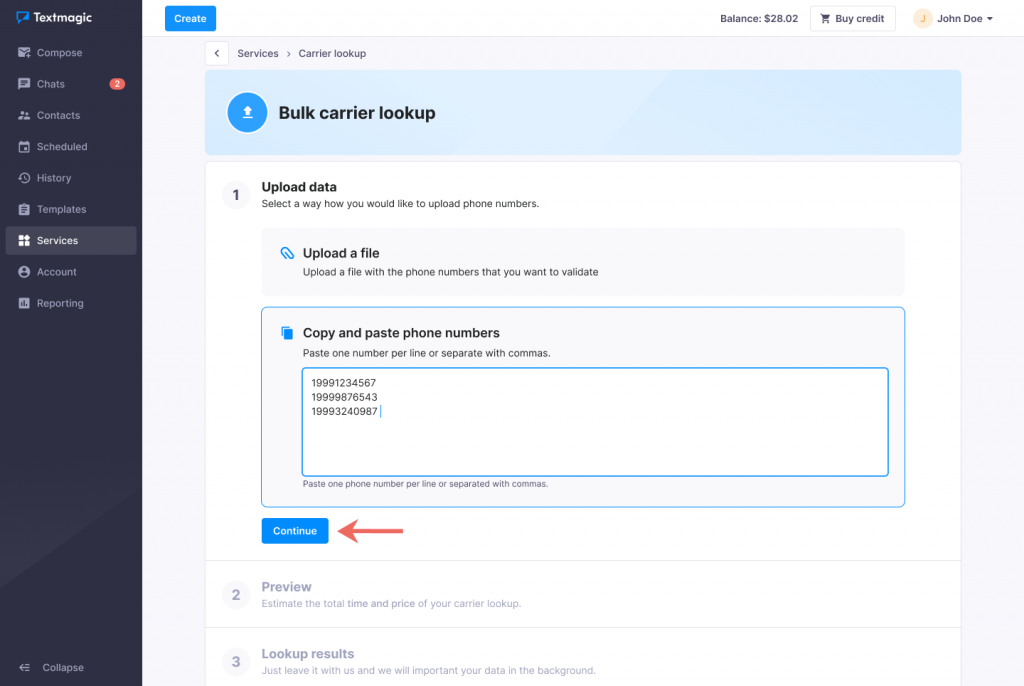Click the Reporting chart icon
This screenshot has height=686, width=1024.
point(24,304)
